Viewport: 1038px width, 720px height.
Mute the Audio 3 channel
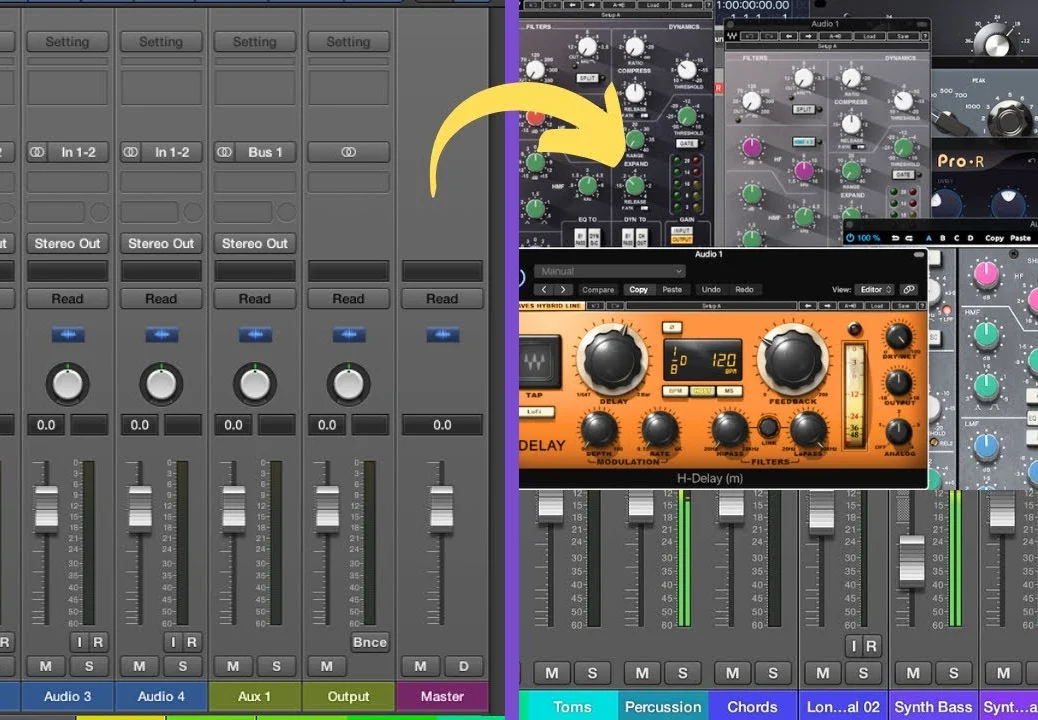[46, 666]
